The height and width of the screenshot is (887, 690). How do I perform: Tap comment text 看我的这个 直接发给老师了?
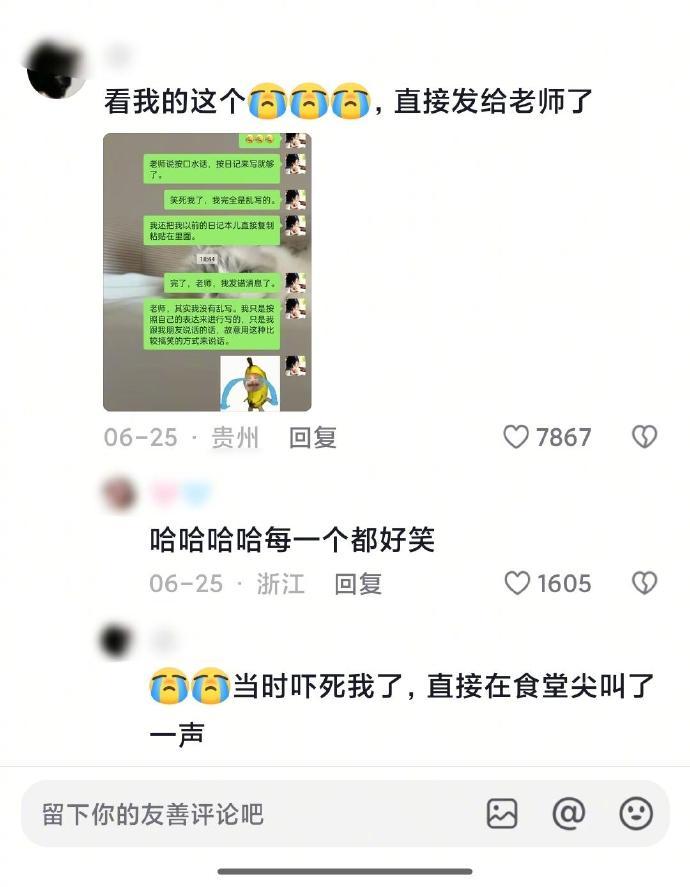coord(348,102)
